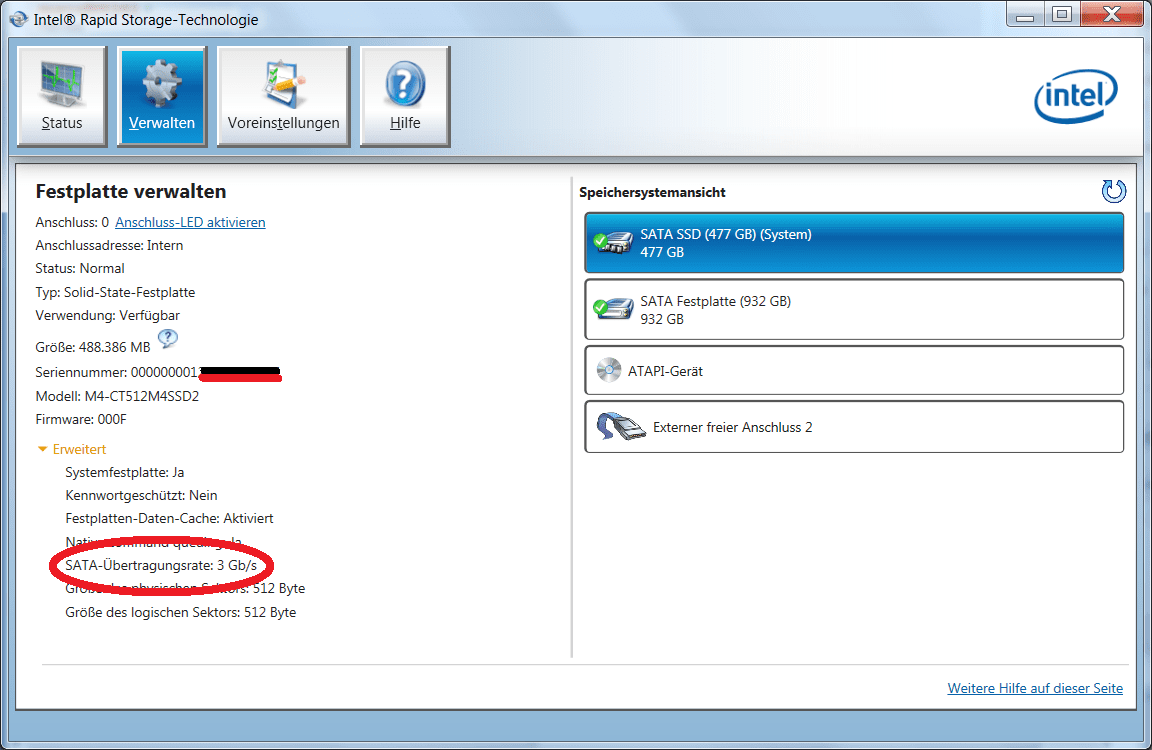This screenshot has width=1152, height=750.
Task: Open Weitere Hilfe auf dieser Seite
Action: pos(1035,688)
